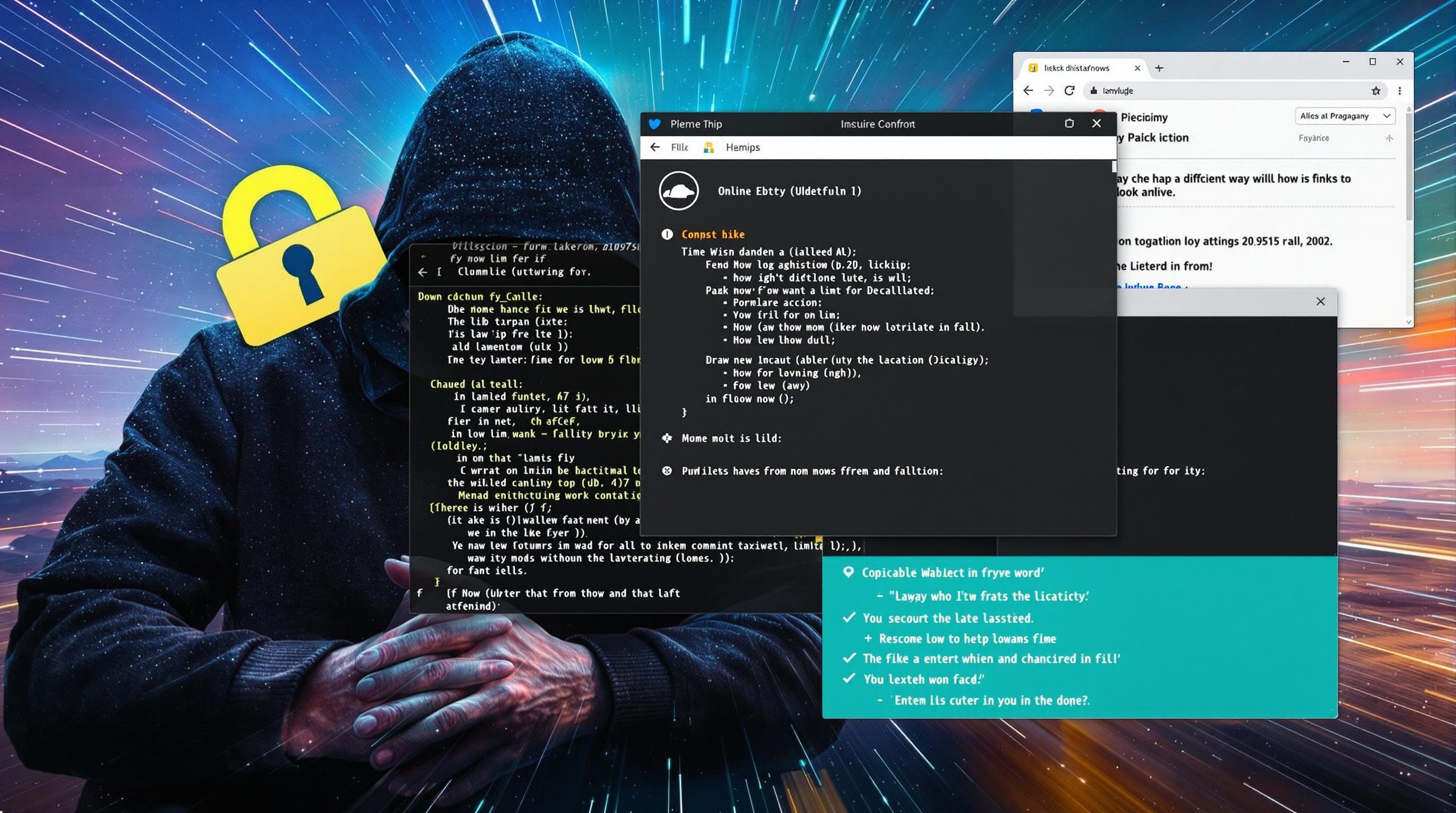Viewport: 1456px width, 813px height.
Task: Click the blue heart icon in Pleme Thip titlebar
Action: point(654,124)
